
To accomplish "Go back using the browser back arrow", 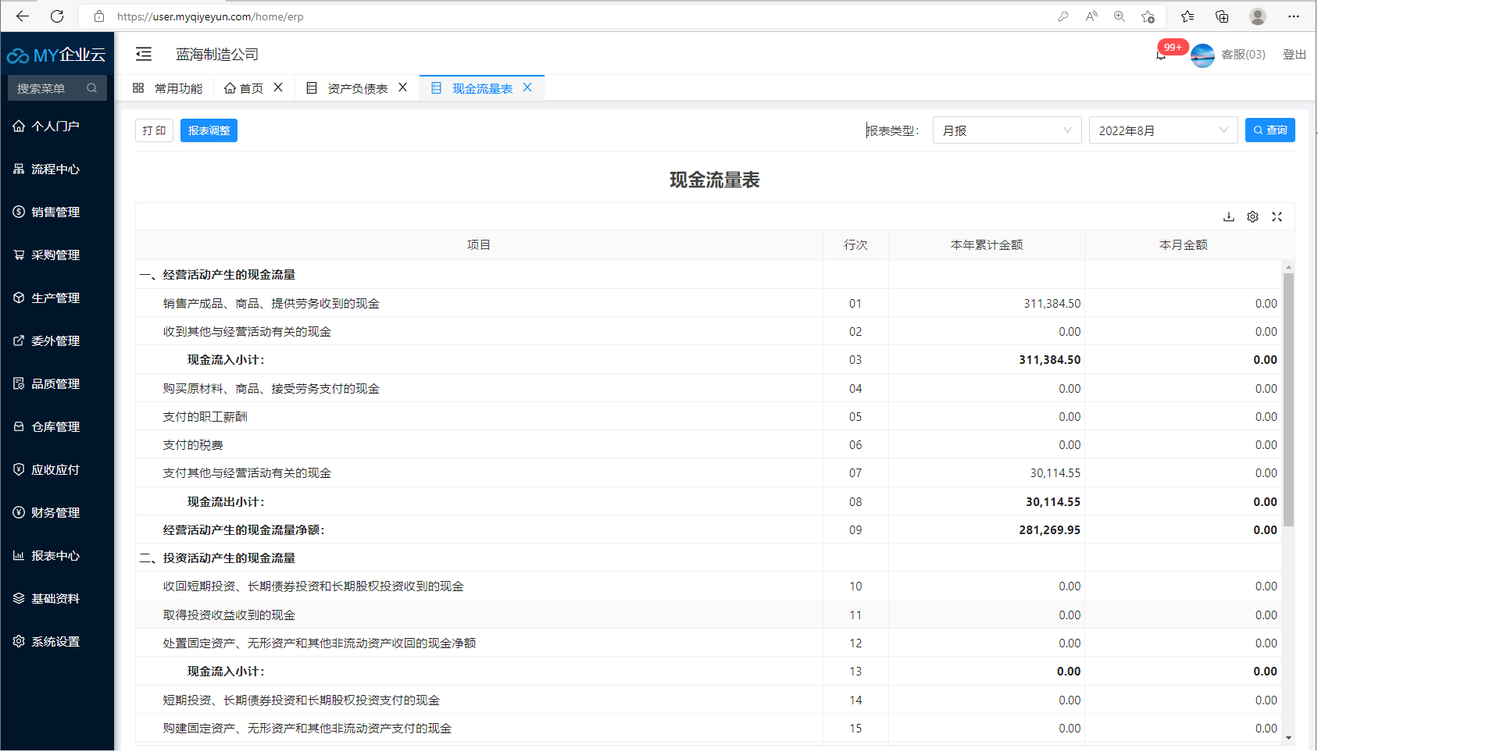I will click(22, 16).
